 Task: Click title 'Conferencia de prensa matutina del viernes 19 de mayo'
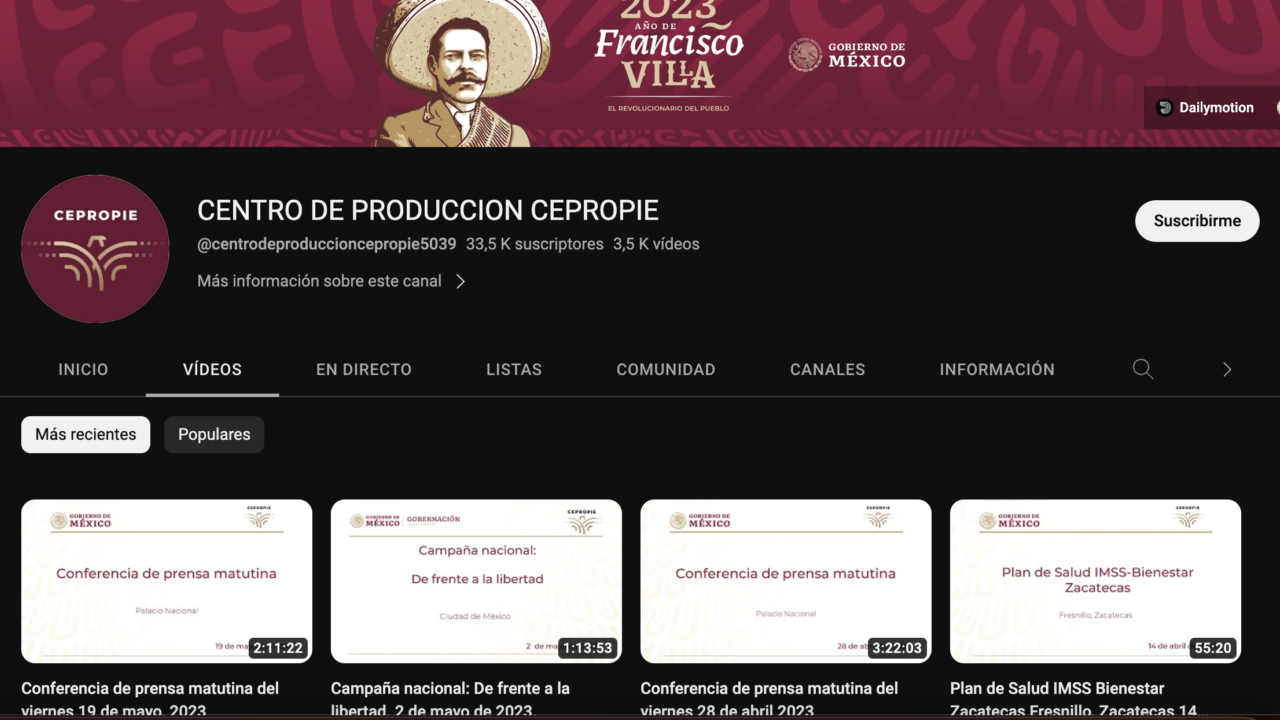(150, 700)
